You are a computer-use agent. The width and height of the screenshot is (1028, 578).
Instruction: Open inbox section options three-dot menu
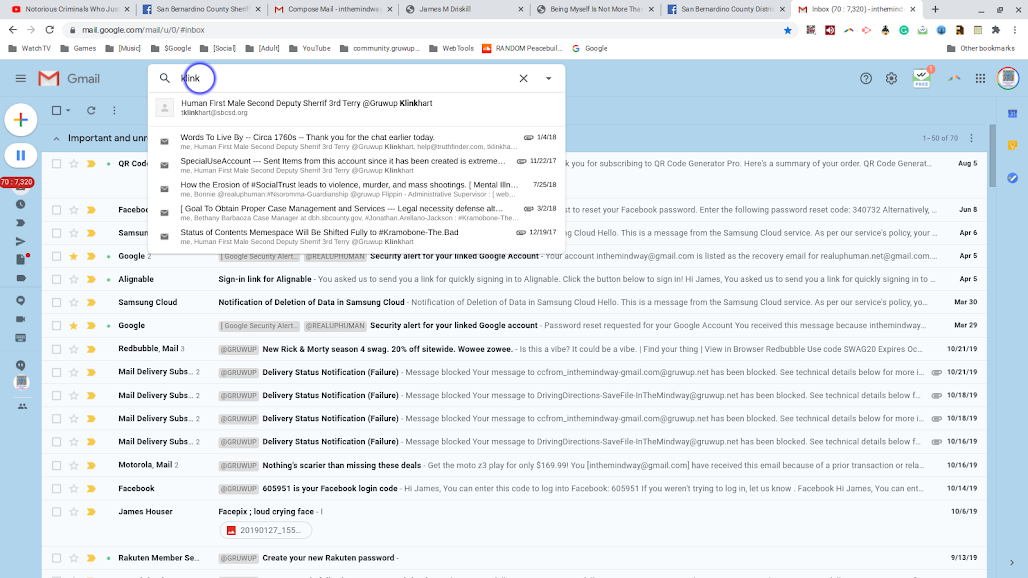(x=972, y=138)
